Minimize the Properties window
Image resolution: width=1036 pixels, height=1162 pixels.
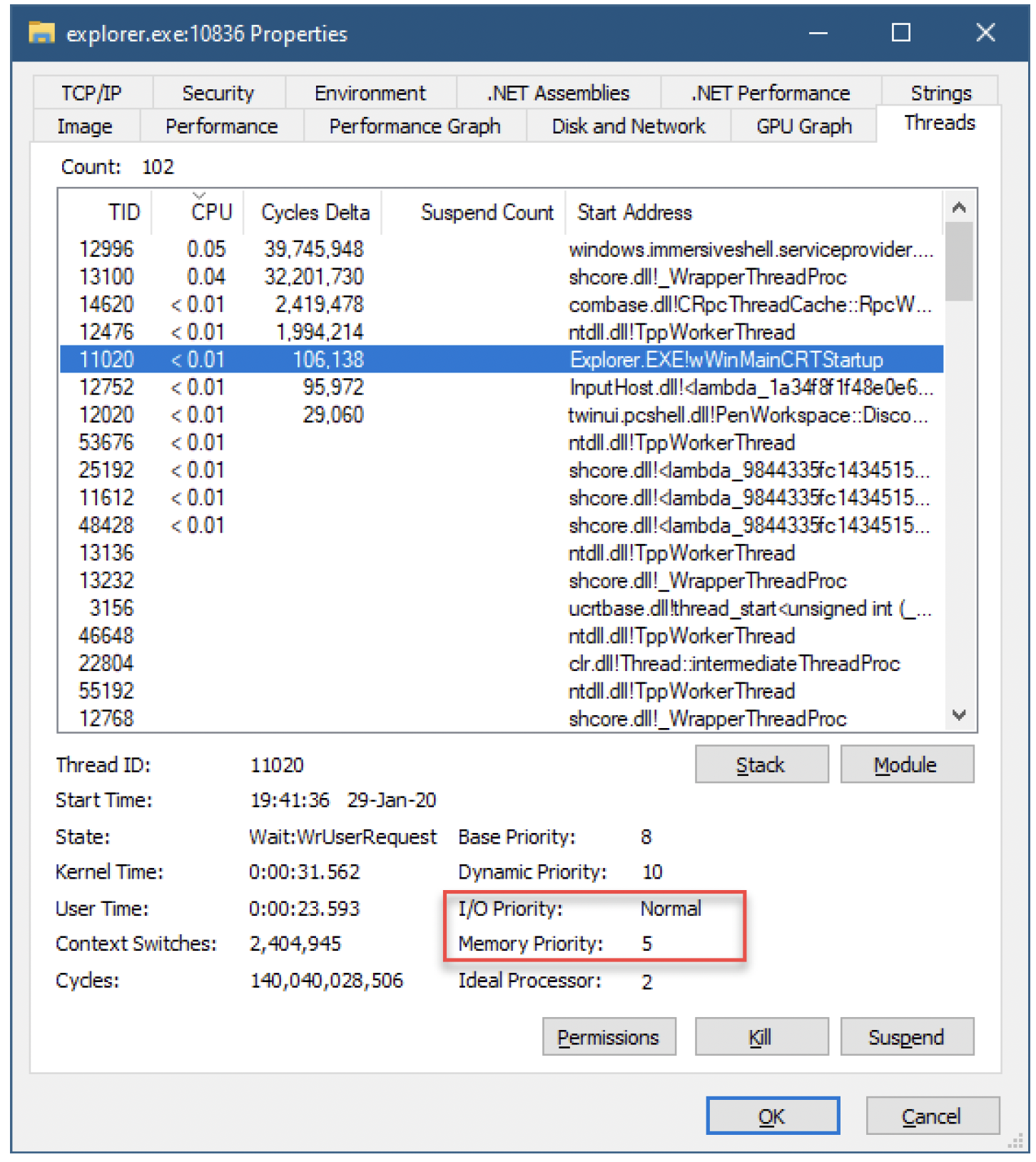coord(818,33)
